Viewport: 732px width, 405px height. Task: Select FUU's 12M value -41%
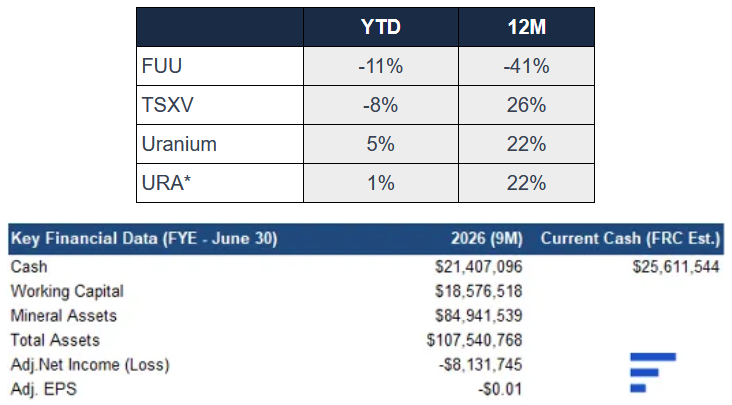(x=526, y=66)
